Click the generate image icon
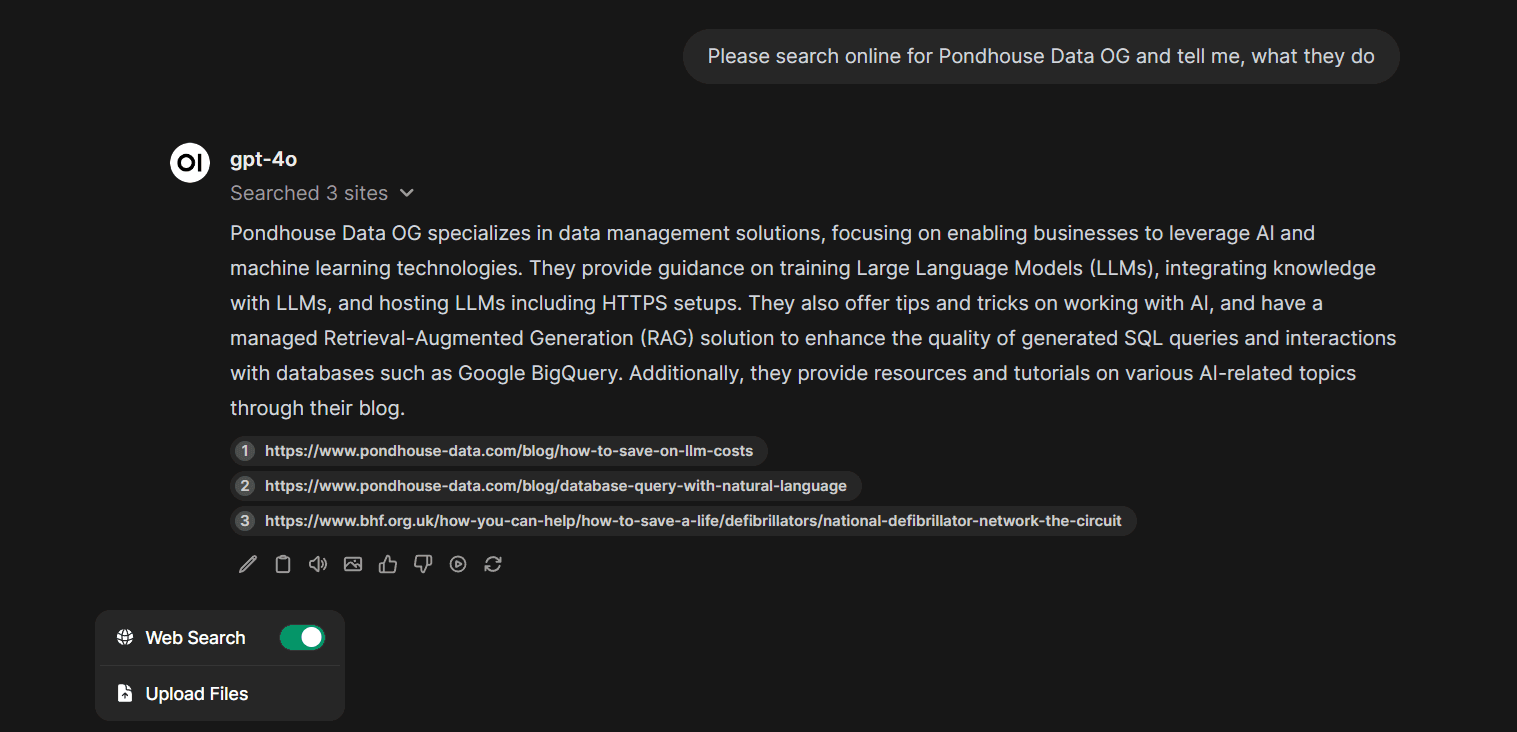Screen dimensions: 1517x732 [x=353, y=564]
